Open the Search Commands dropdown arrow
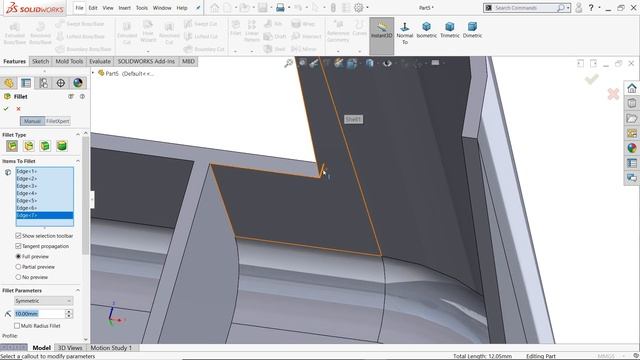The image size is (640, 360). [x=568, y=8]
